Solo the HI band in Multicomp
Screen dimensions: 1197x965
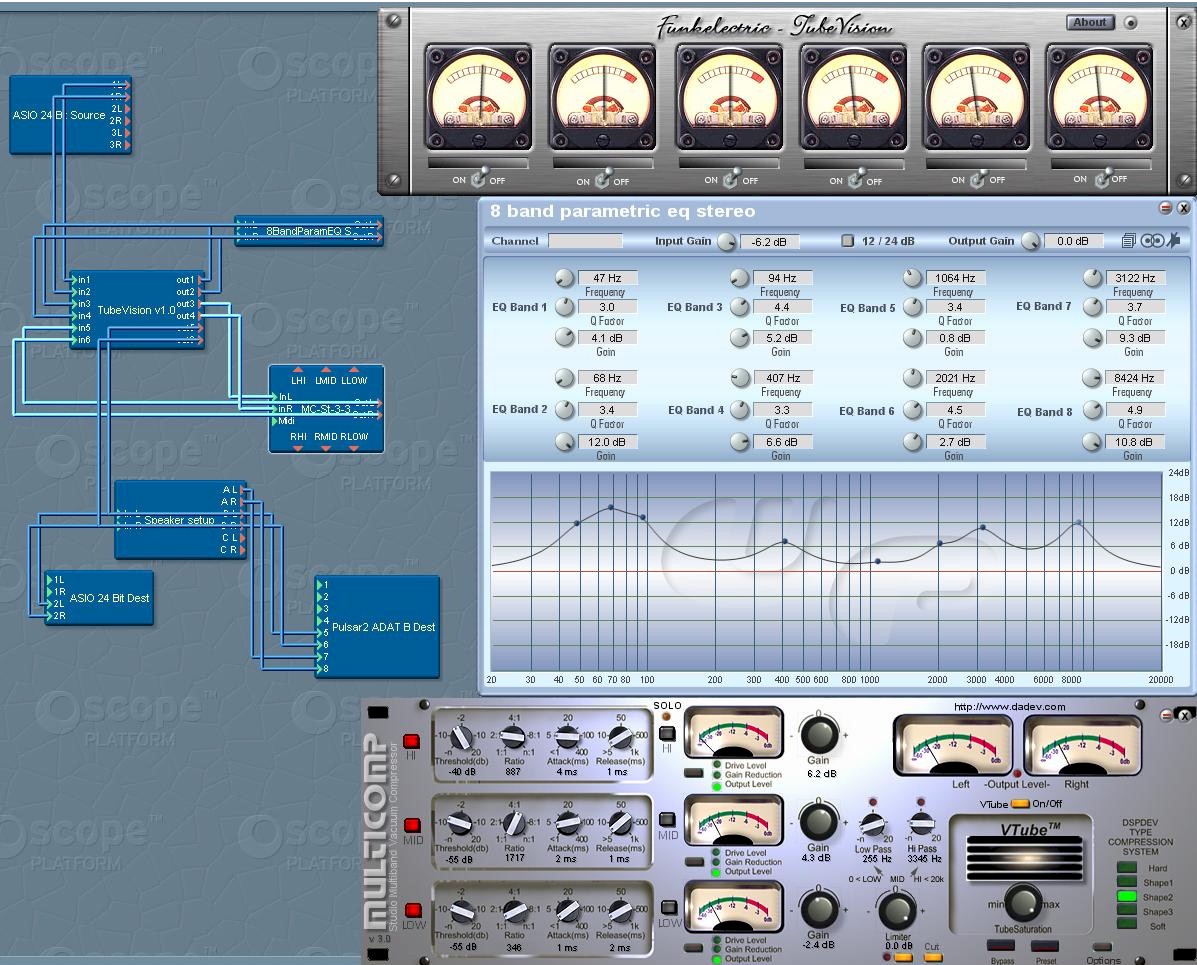(x=667, y=734)
